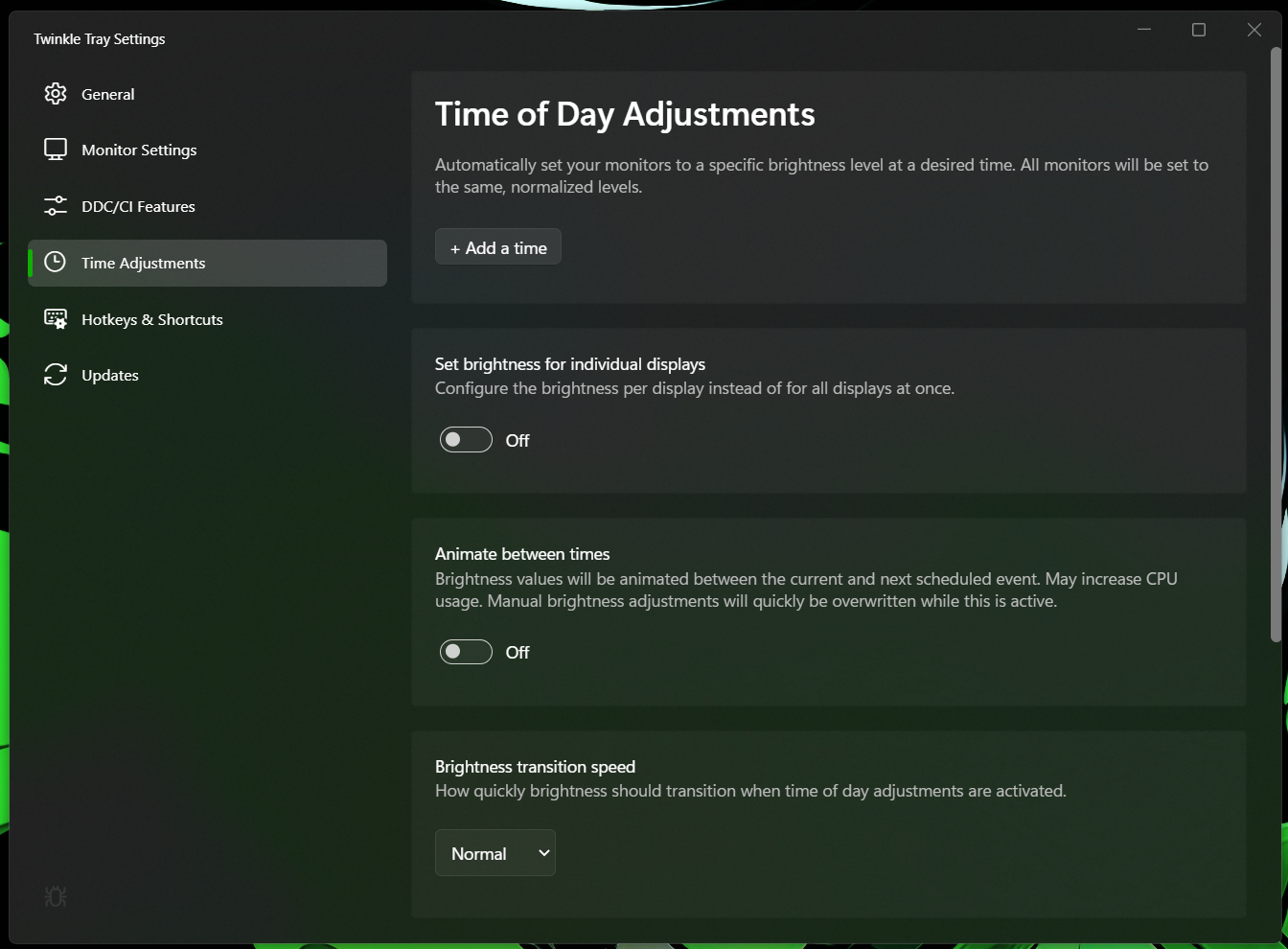Close the Twinkle Tray Settings window
1288x949 pixels.
(1253, 30)
